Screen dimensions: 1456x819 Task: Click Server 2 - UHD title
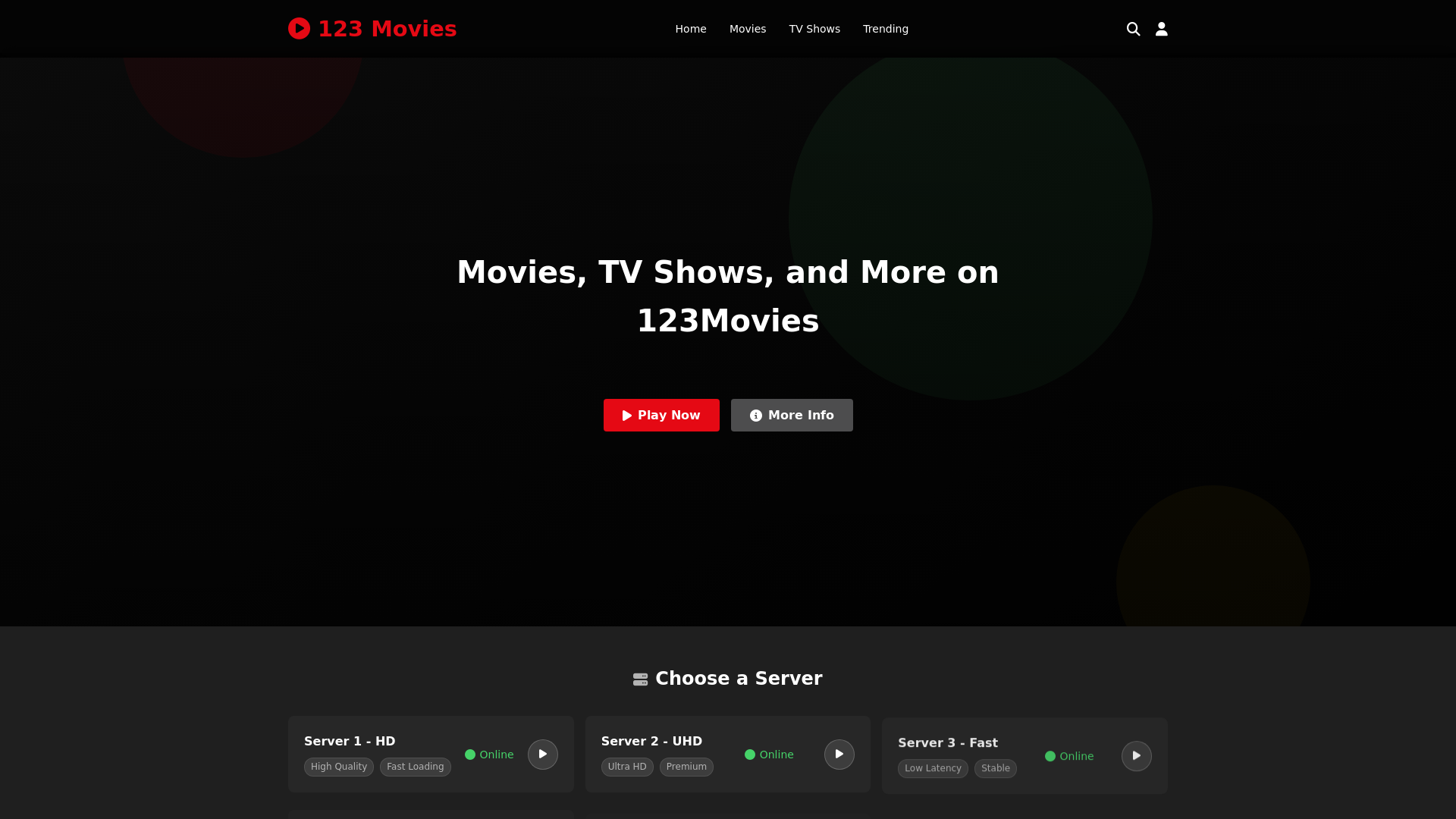click(x=651, y=741)
